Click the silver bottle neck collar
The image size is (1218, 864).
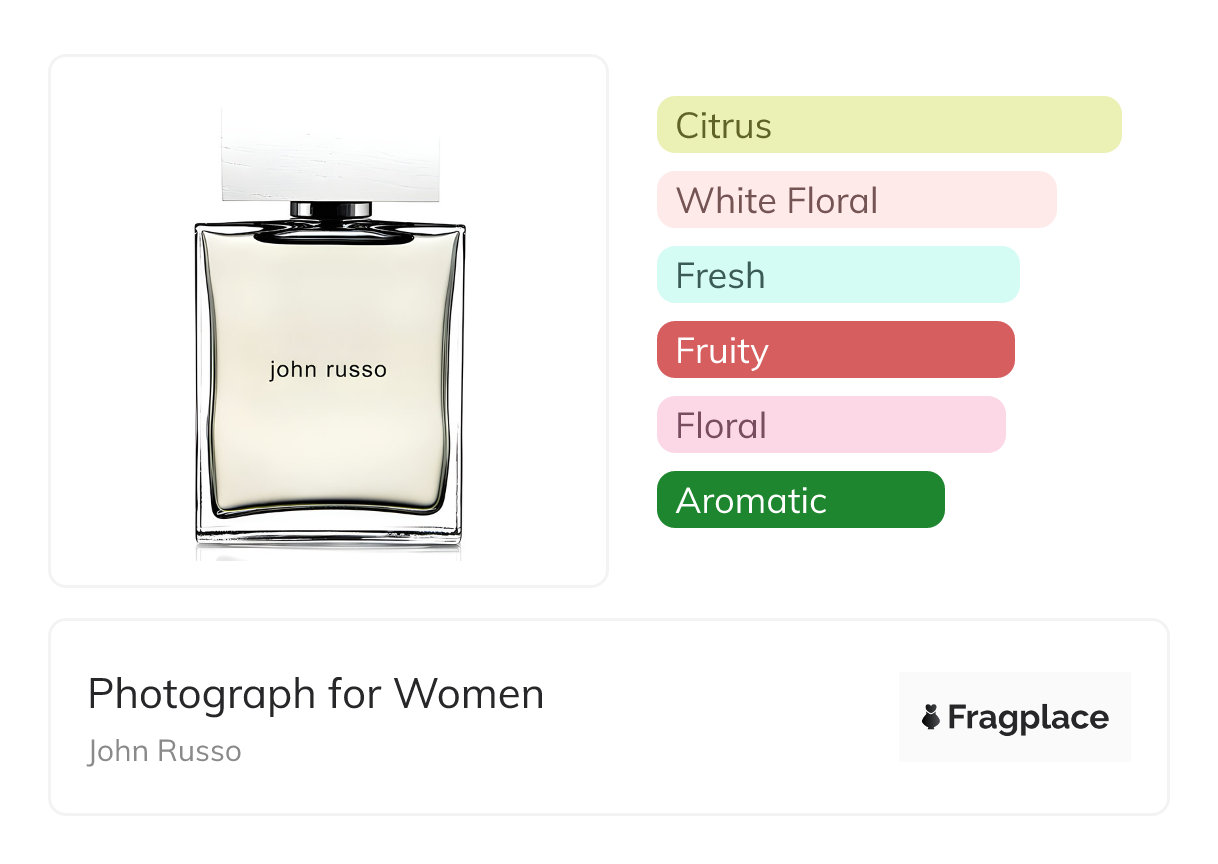pyautogui.click(x=328, y=210)
